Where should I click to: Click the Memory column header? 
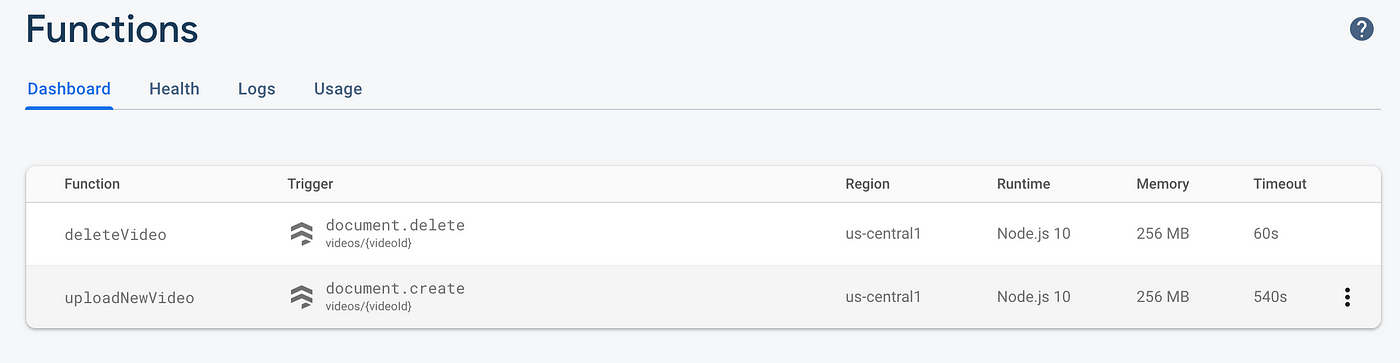1162,184
